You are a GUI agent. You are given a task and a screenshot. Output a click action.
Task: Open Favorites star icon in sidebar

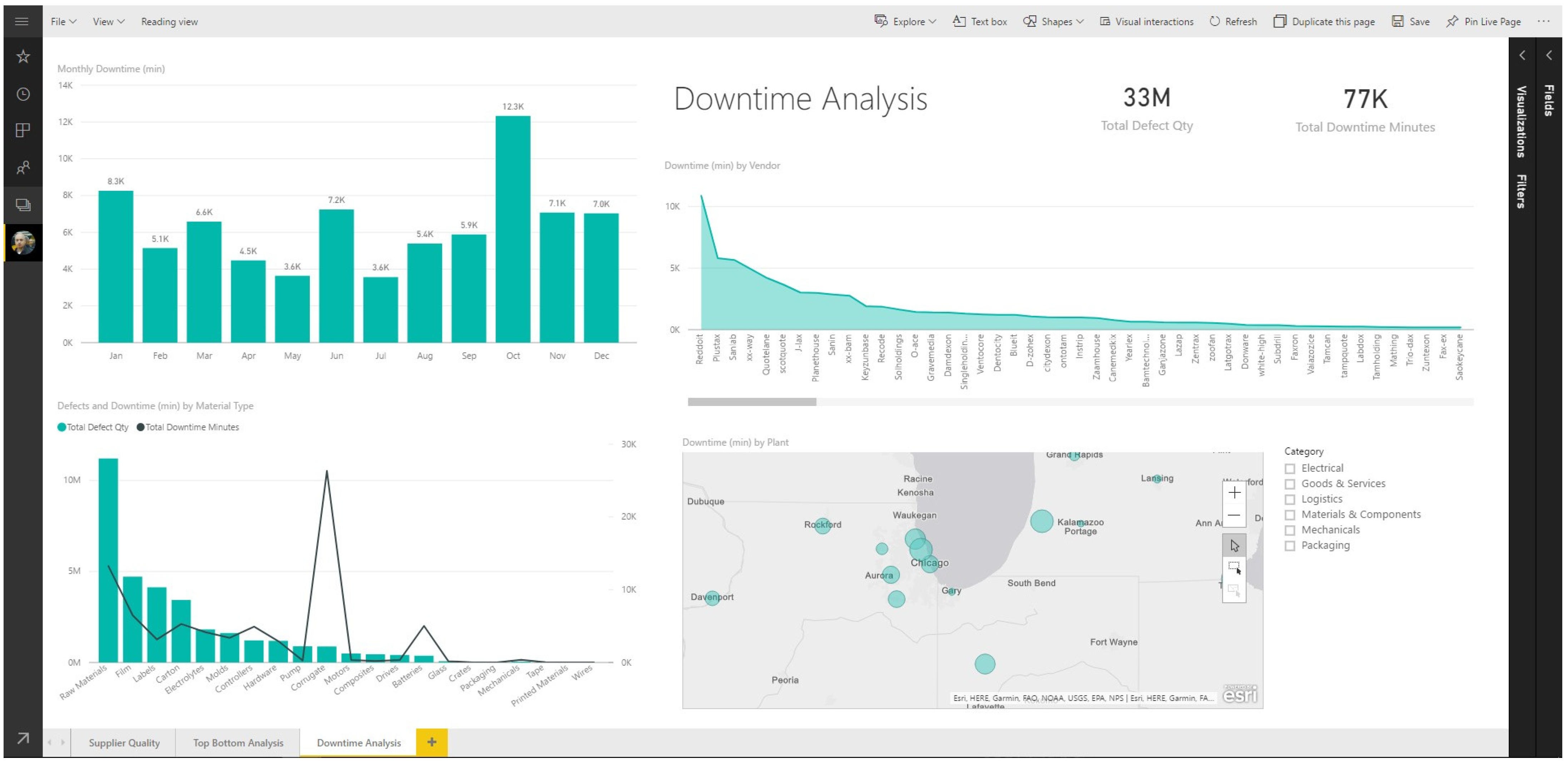23,56
